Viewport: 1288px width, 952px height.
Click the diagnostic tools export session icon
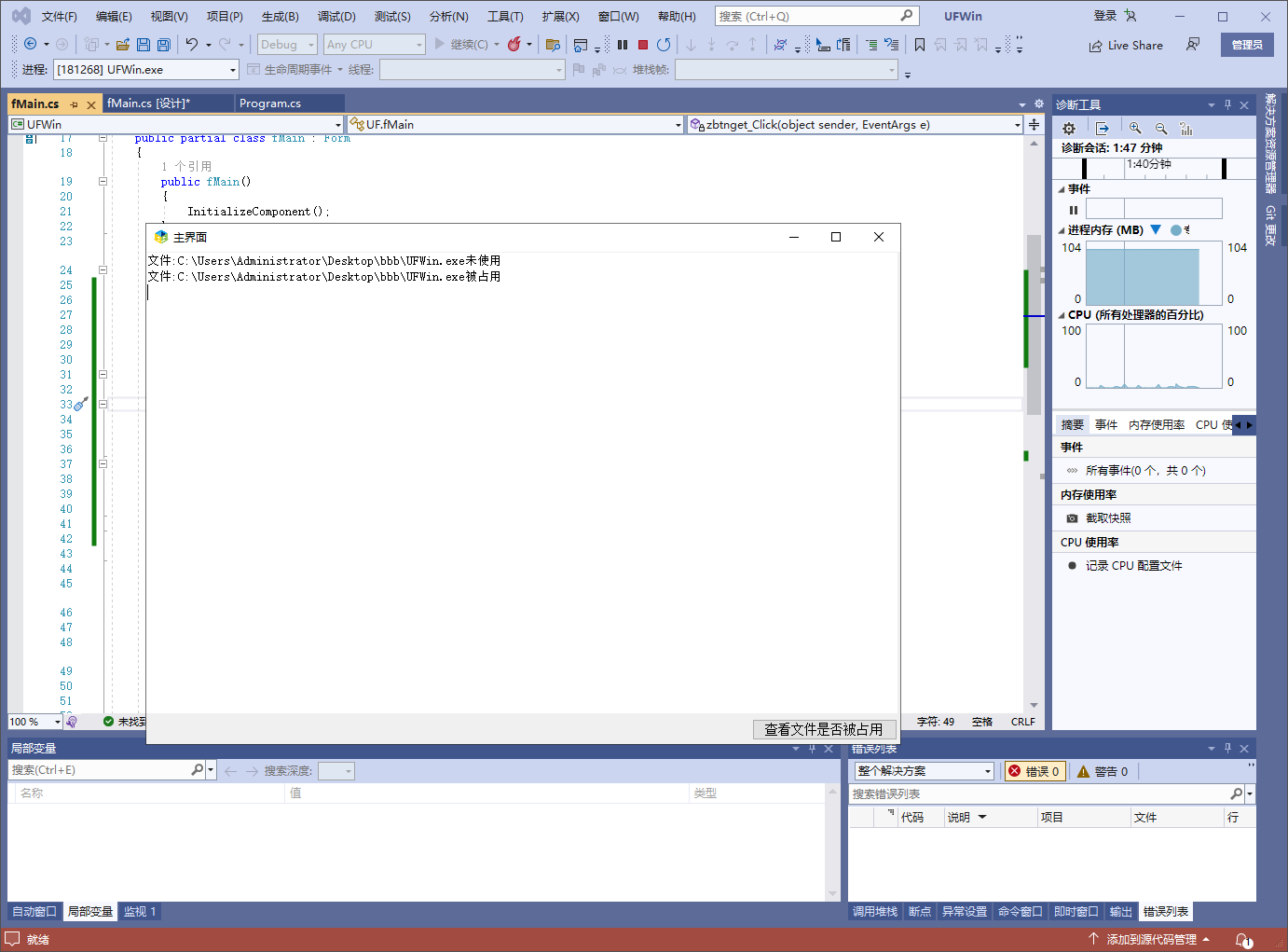[1103, 129]
